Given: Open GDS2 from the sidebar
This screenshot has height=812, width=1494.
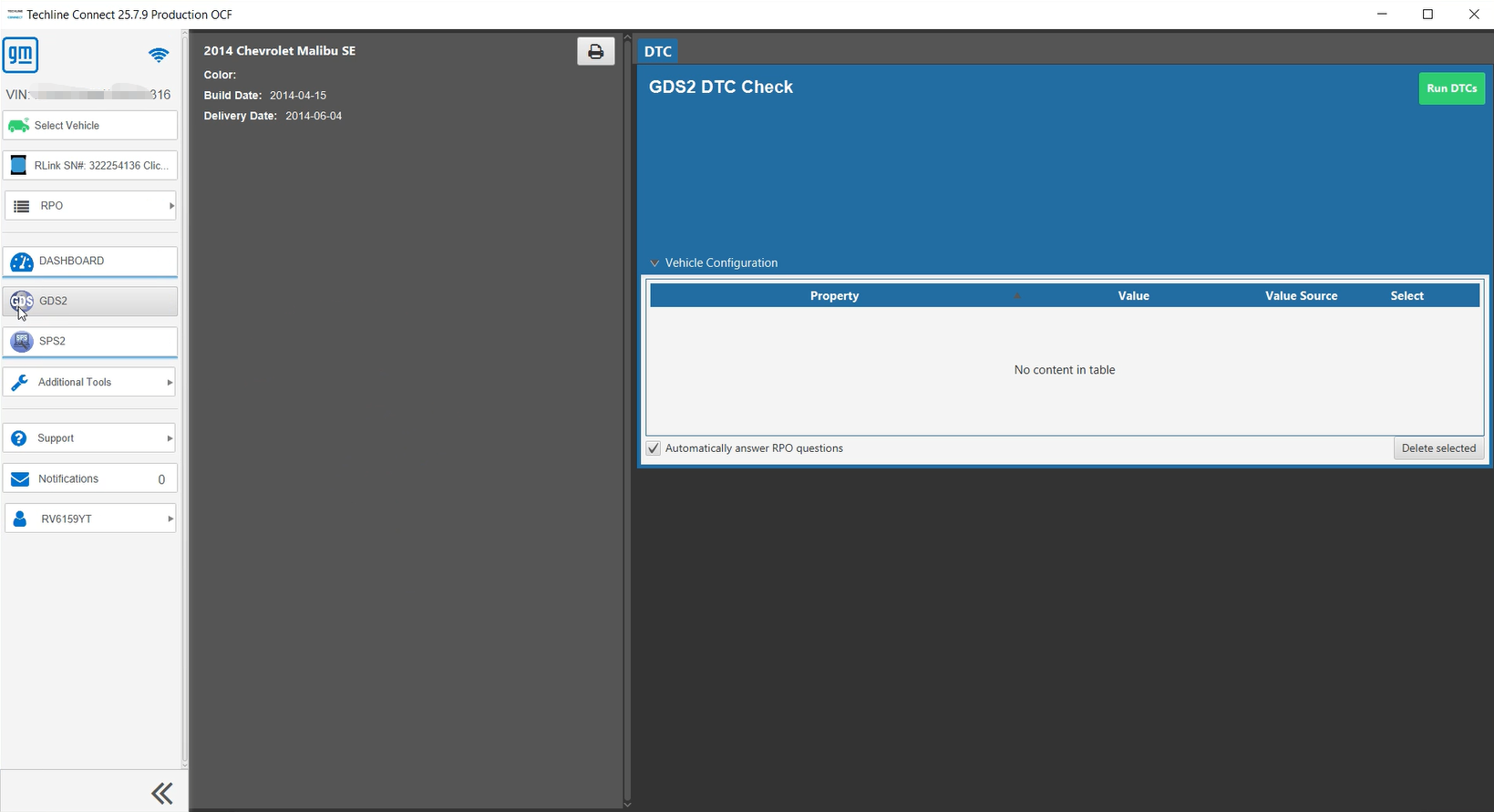Looking at the screenshot, I should click(x=89, y=301).
